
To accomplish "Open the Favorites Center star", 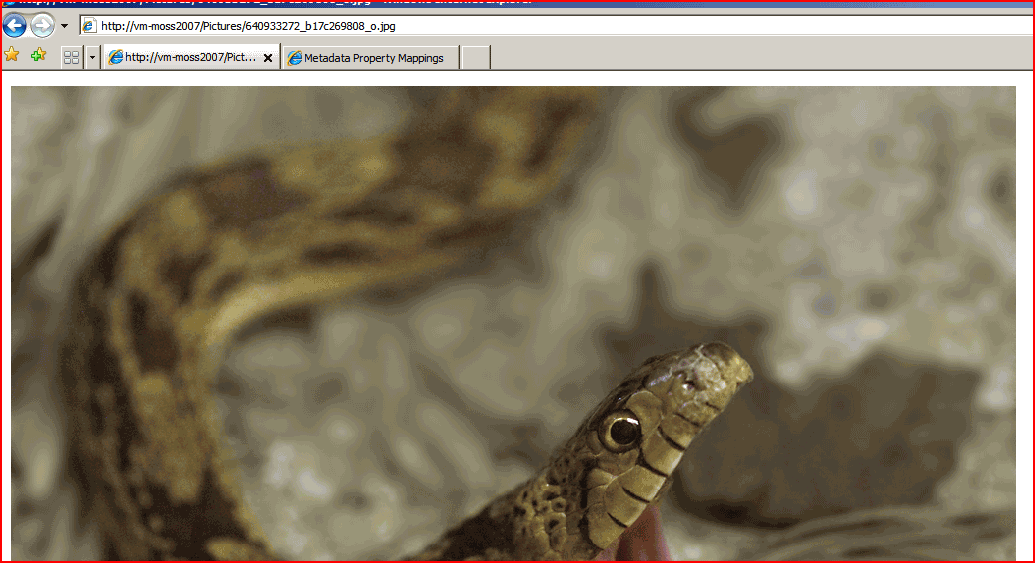I will [x=12, y=55].
